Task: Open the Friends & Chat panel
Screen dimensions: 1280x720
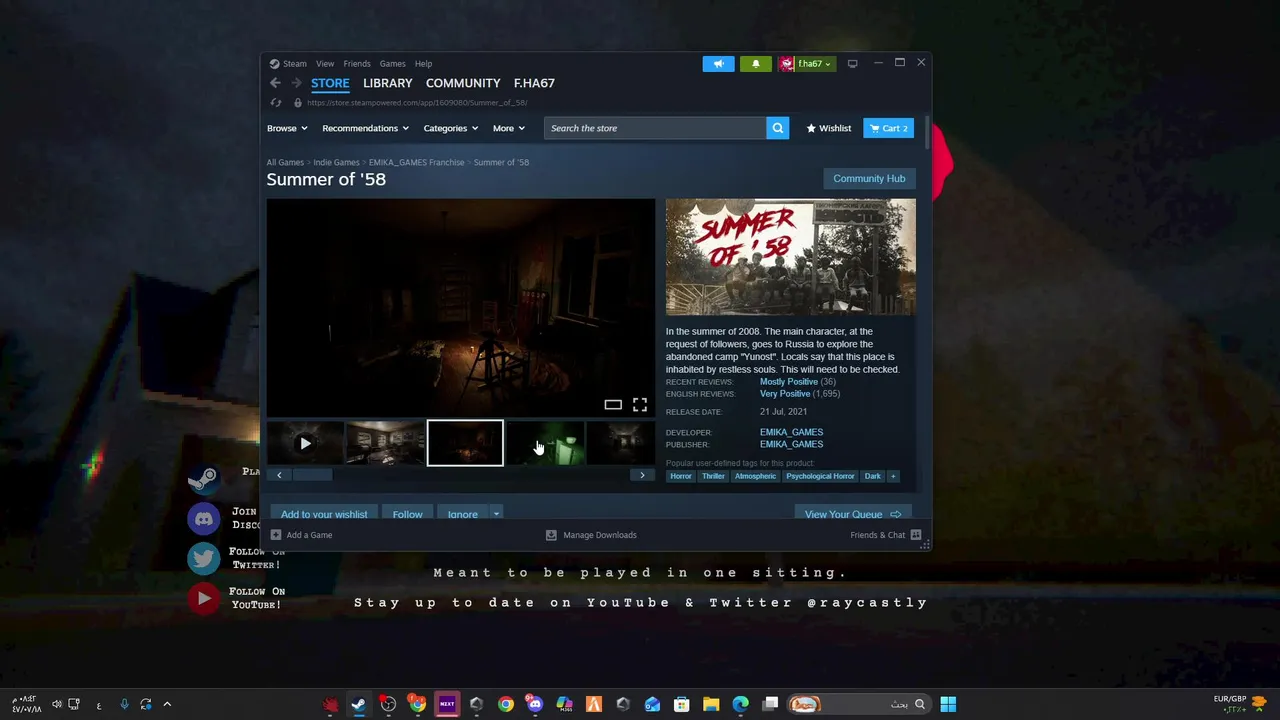Action: (x=885, y=535)
